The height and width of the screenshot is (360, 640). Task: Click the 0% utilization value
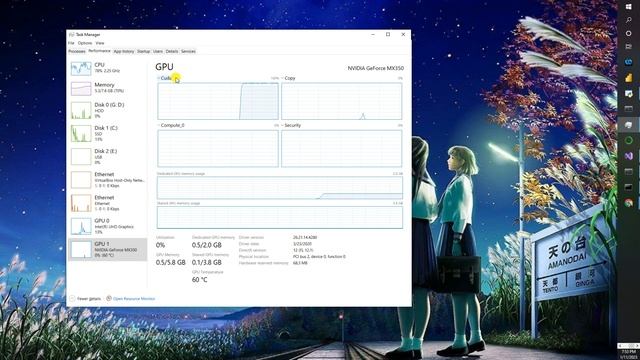coord(160,245)
